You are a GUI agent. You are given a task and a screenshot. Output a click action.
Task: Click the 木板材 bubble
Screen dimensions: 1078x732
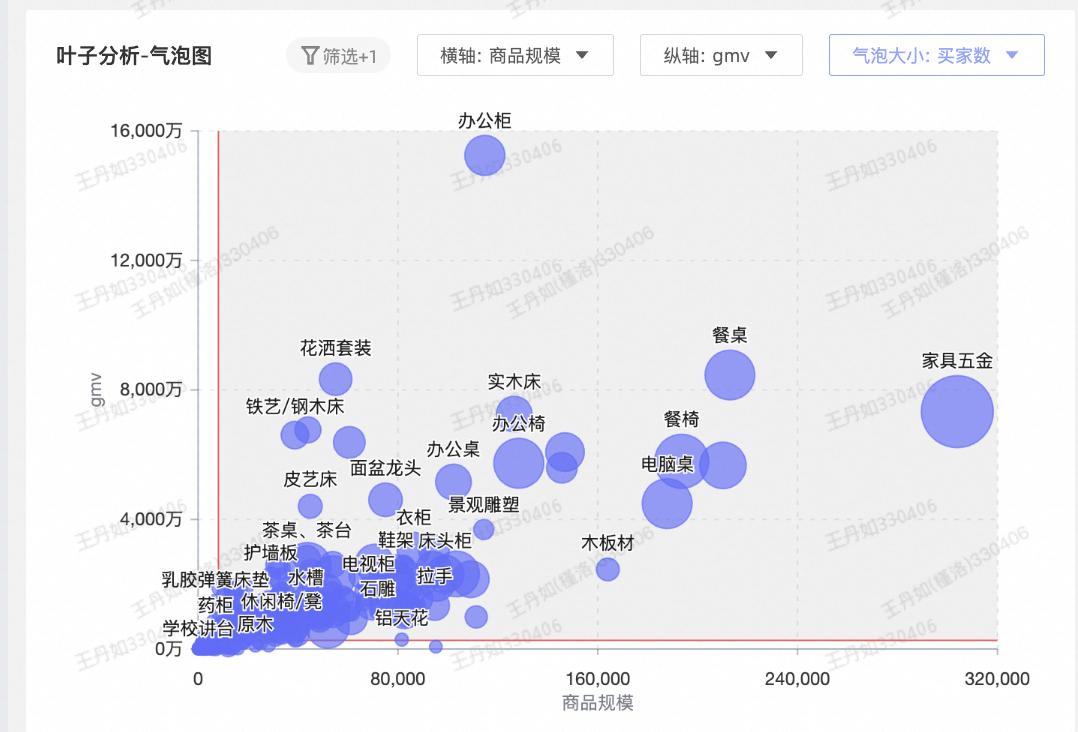(x=608, y=569)
